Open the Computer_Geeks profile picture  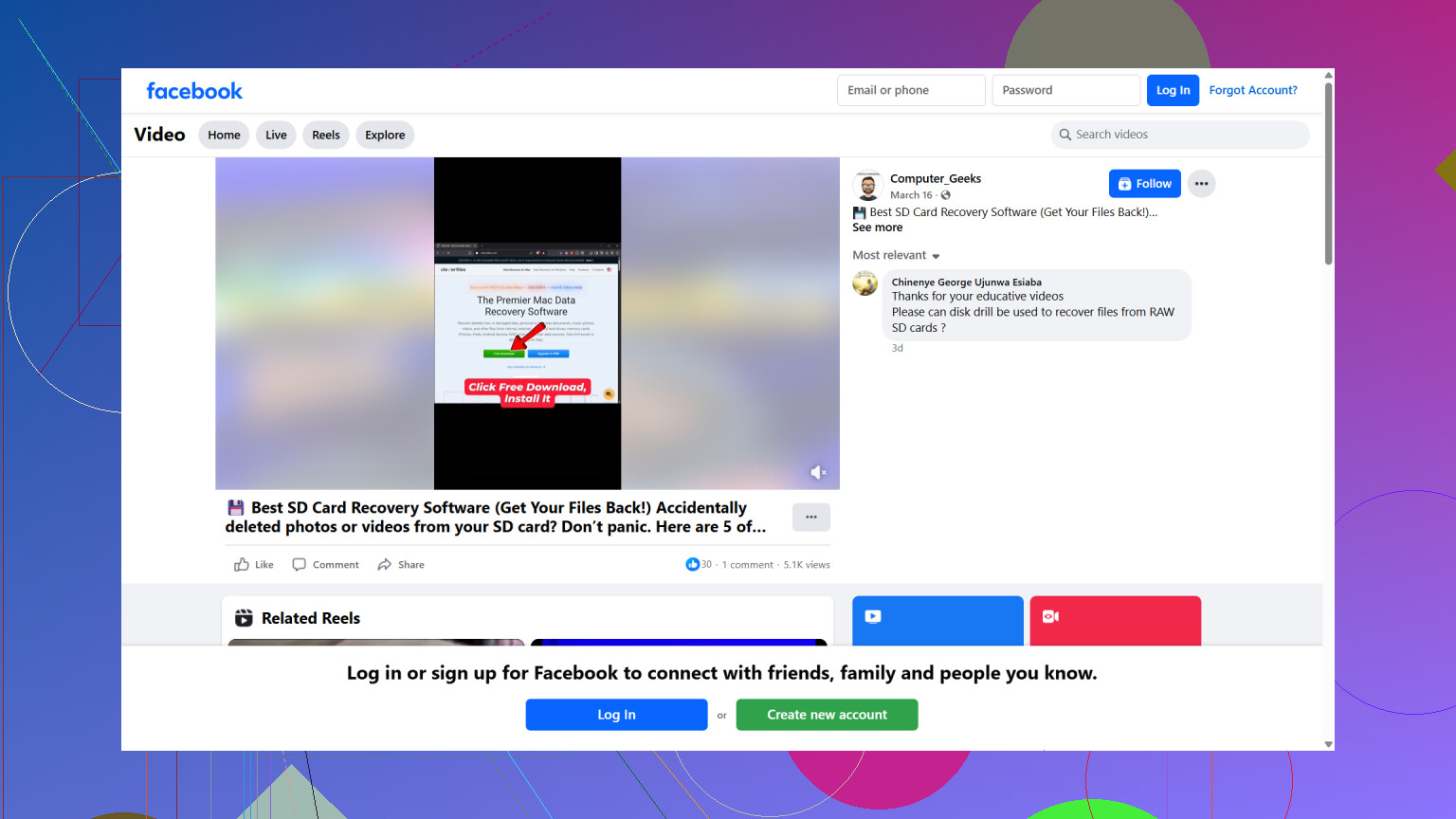(x=867, y=185)
